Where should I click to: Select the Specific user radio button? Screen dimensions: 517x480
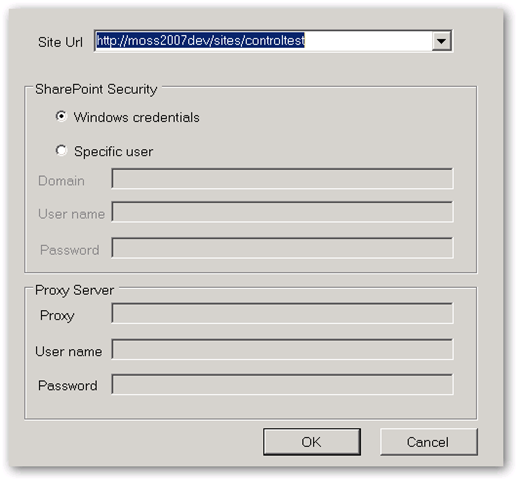coord(61,150)
